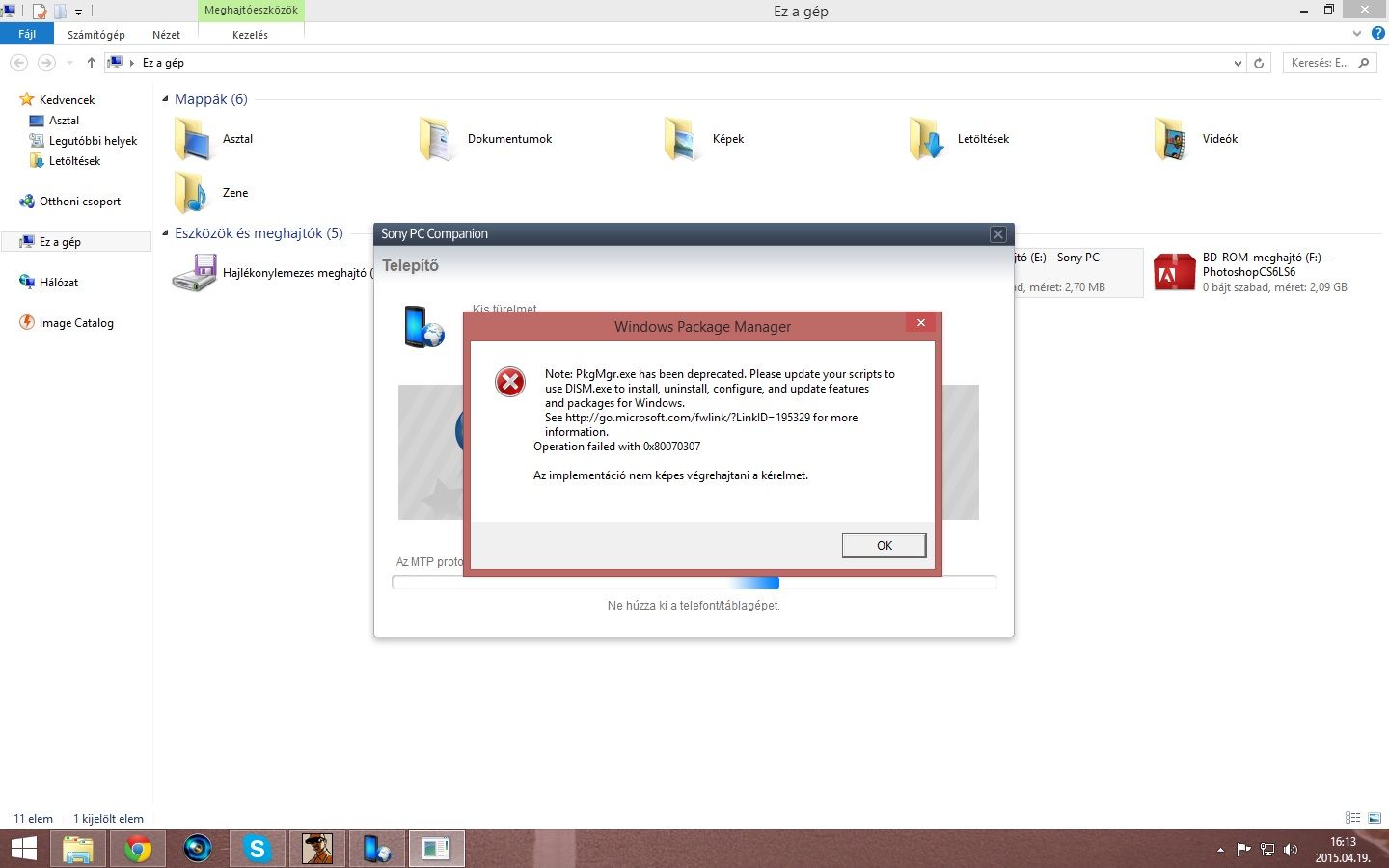Open the Fájl ribbon tab

27,34
